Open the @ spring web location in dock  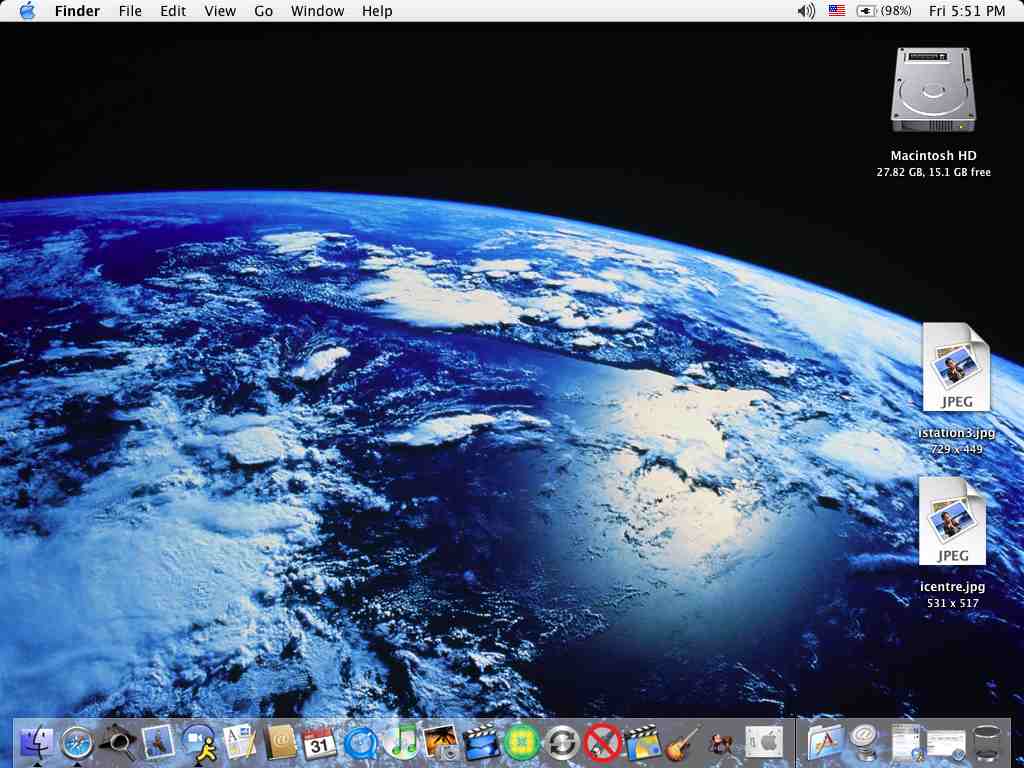coord(866,743)
